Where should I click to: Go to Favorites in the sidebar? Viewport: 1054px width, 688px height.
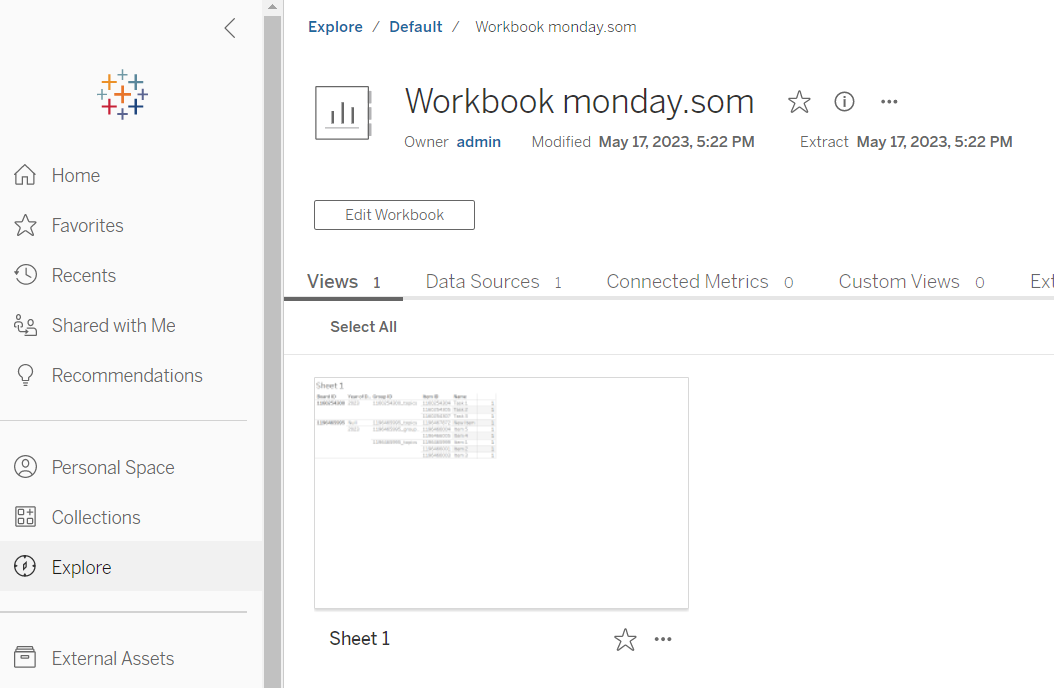click(87, 225)
